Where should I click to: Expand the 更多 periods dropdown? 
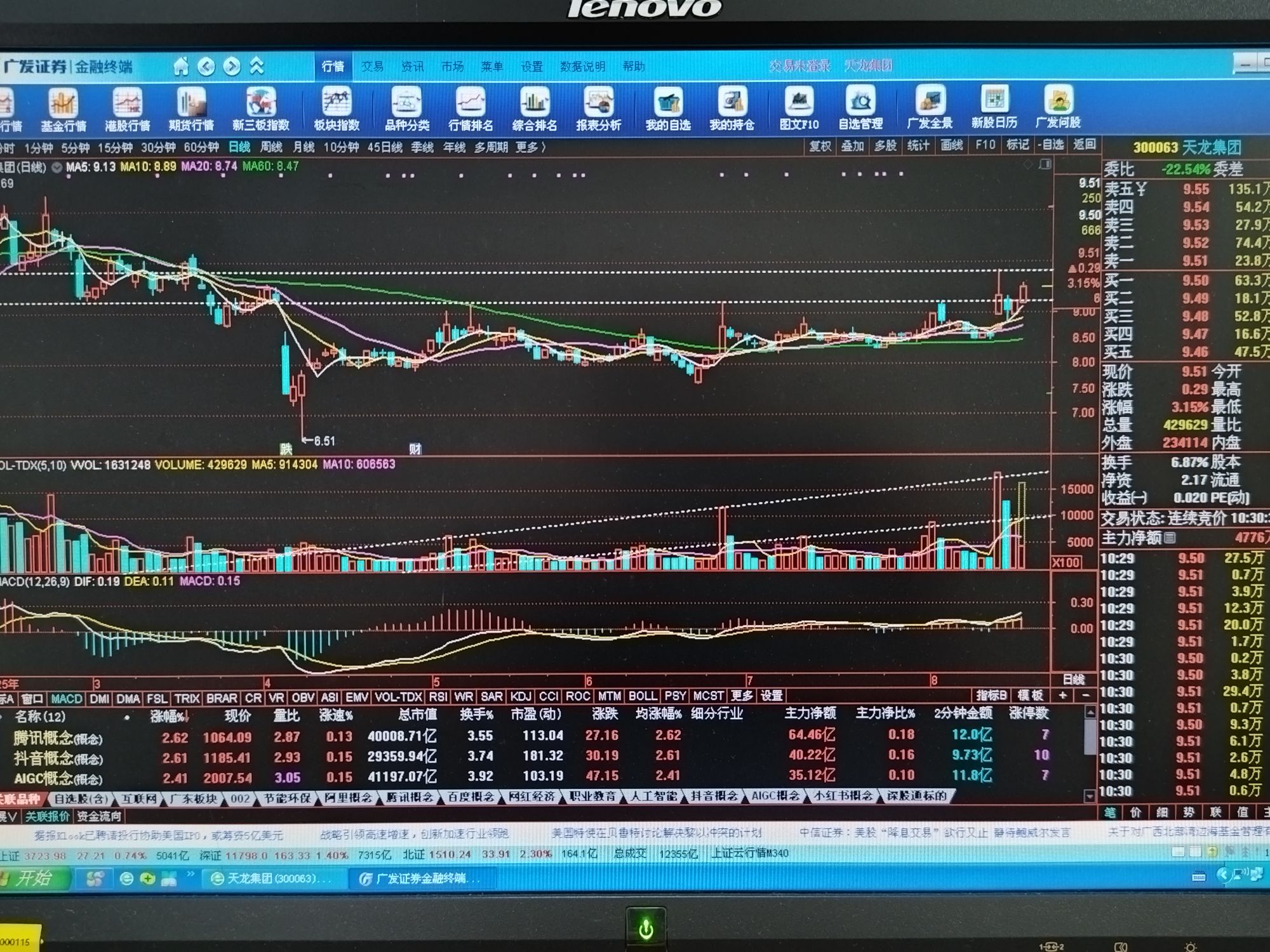click(530, 147)
